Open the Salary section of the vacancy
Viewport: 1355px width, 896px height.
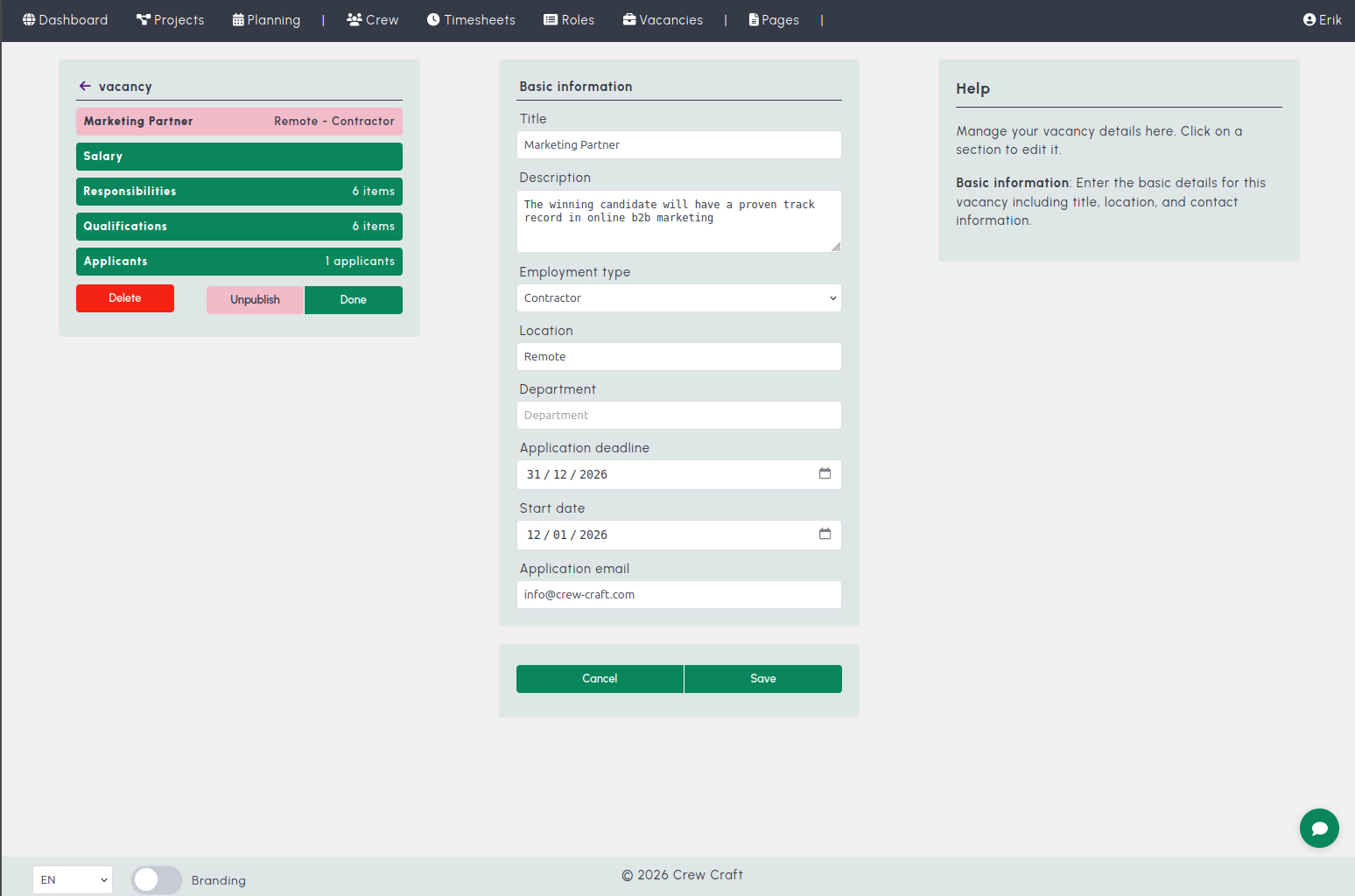point(239,156)
